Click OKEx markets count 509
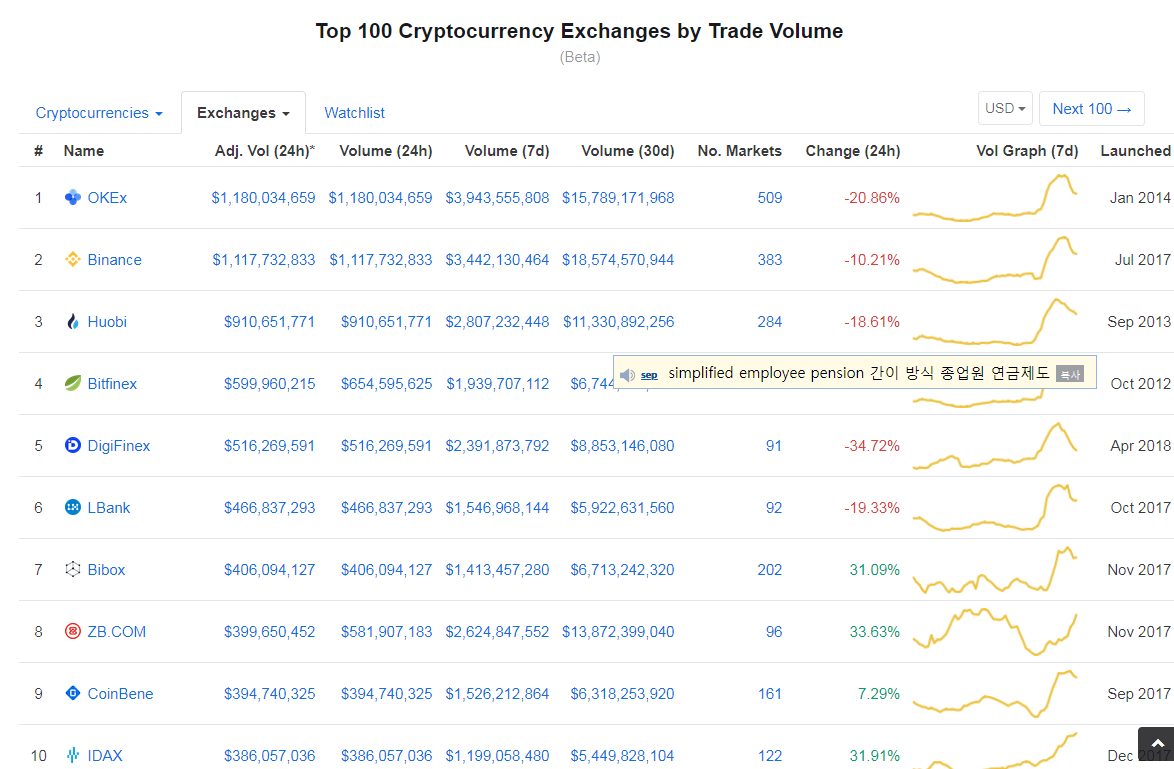 [x=770, y=198]
